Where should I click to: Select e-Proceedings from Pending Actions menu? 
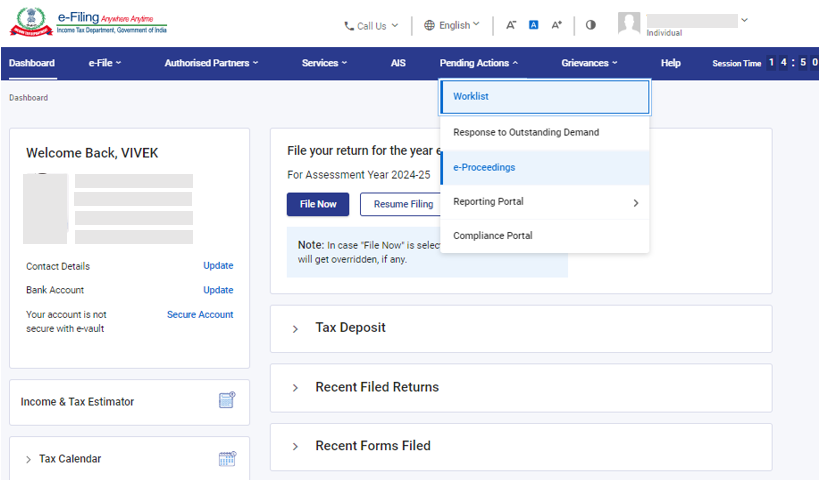point(484,168)
